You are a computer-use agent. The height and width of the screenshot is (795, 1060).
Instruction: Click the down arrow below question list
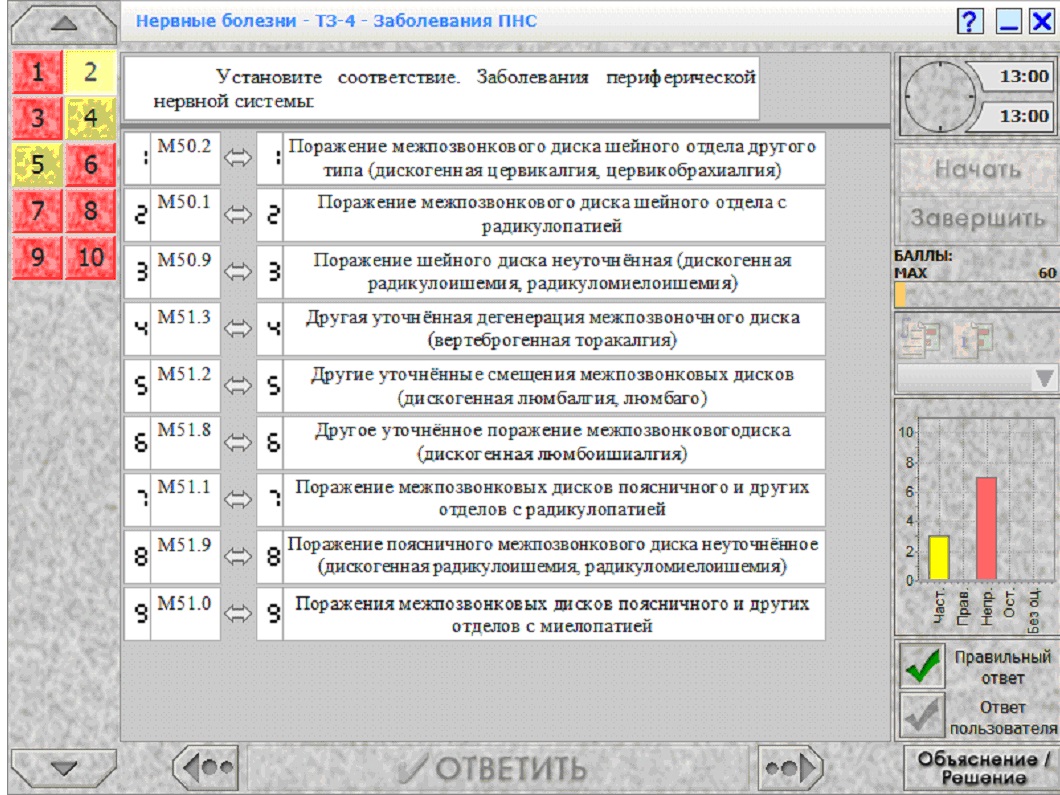coord(64,768)
